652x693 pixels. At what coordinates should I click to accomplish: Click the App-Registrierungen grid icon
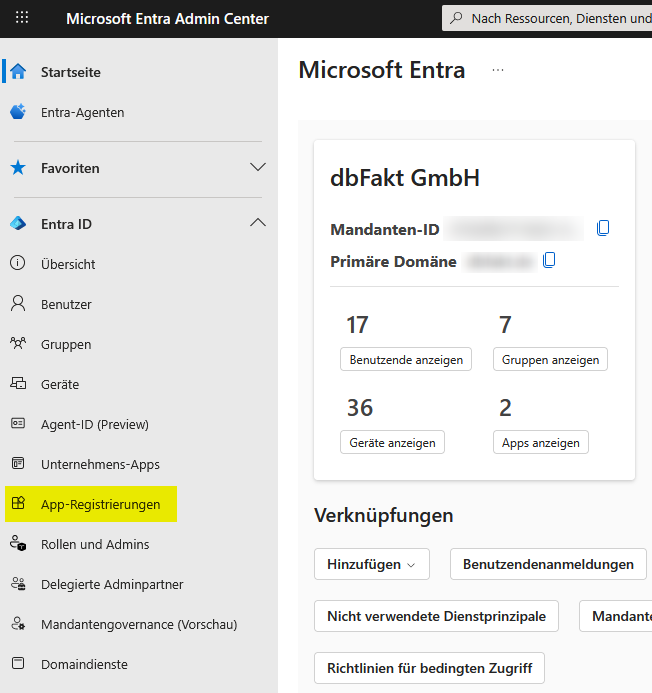[x=18, y=504]
